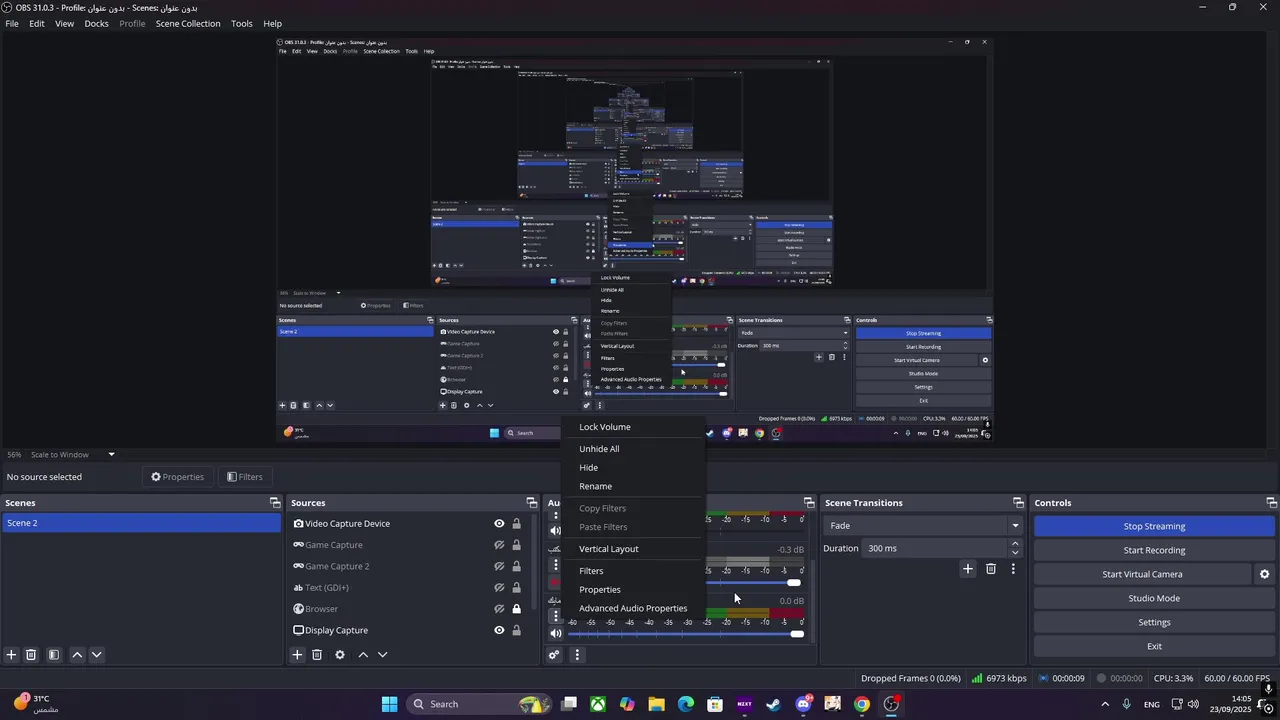This screenshot has height=720, width=1280.
Task: Move scene down arrow in Scenes dock
Action: coord(96,655)
